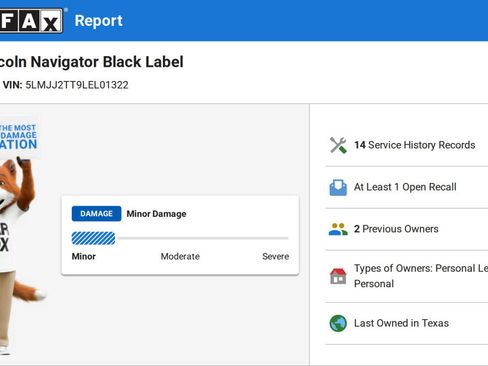Click the Severe severity label
The width and height of the screenshot is (488, 366).
(x=275, y=256)
